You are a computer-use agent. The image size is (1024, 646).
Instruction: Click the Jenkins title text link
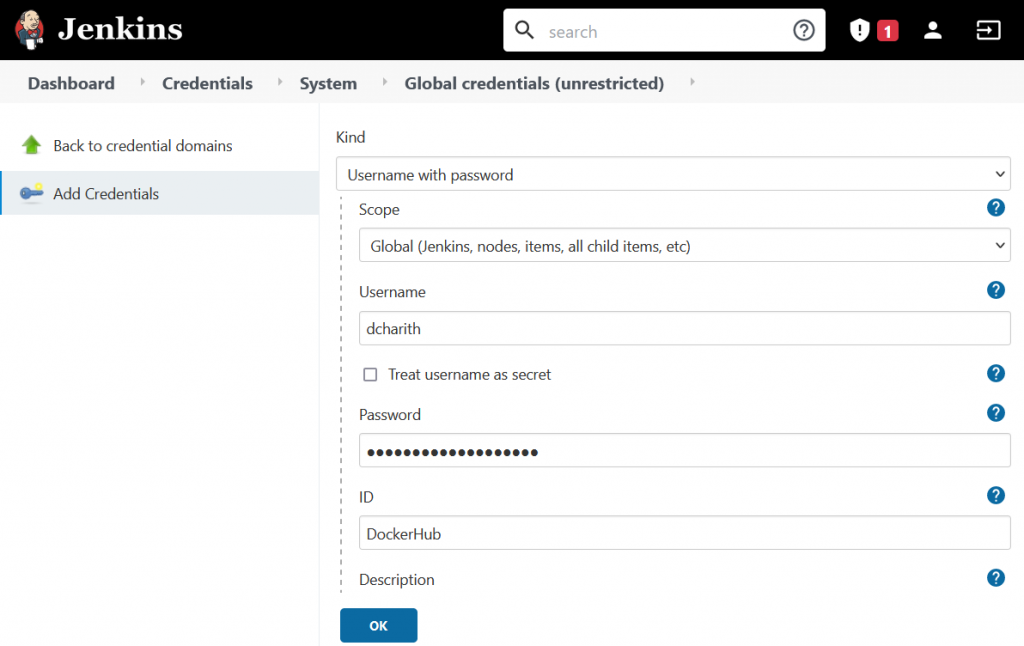pyautogui.click(x=120, y=29)
